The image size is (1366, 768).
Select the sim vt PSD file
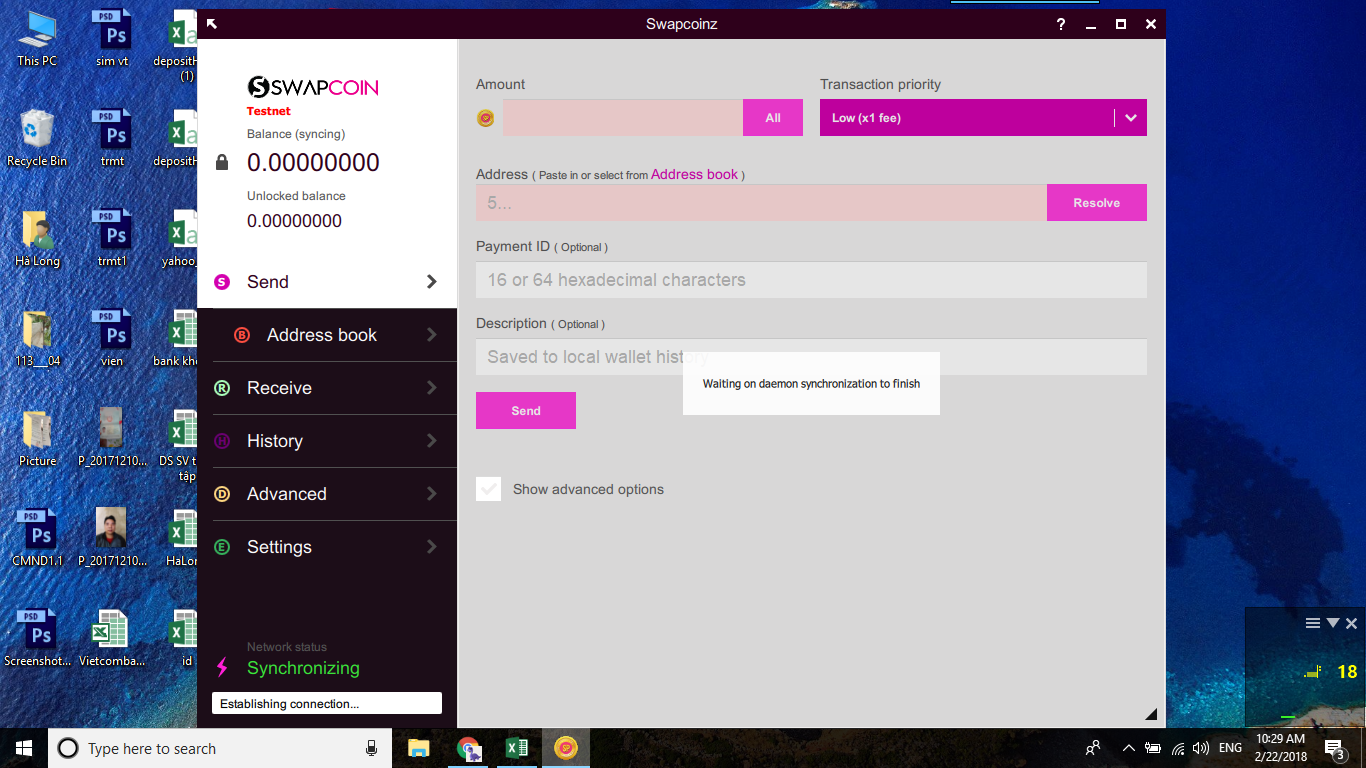[x=112, y=38]
